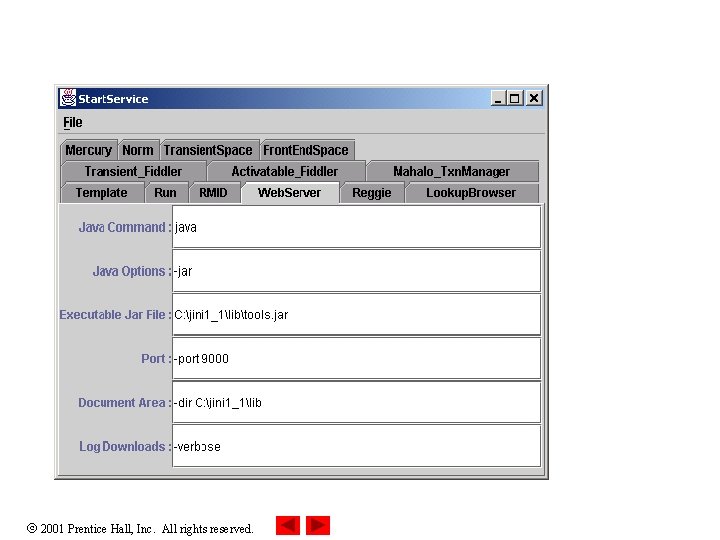Open the File menu
Screen dimensions: 720x540
(x=73, y=123)
